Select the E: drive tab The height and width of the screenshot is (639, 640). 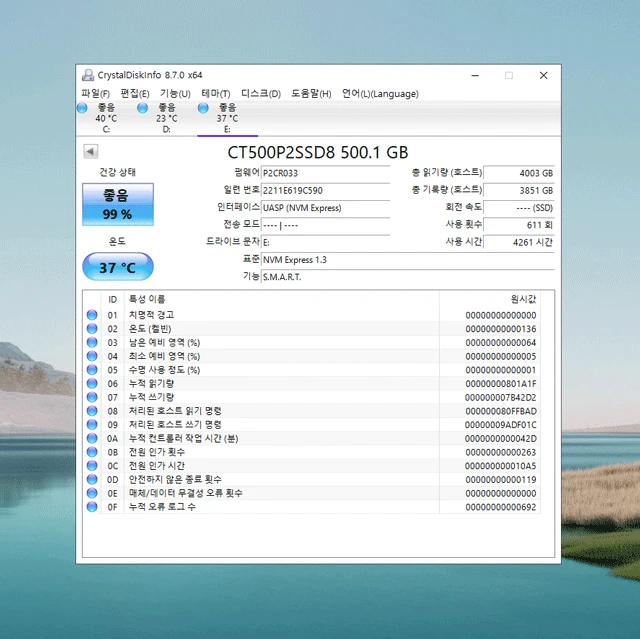pyautogui.click(x=227, y=118)
